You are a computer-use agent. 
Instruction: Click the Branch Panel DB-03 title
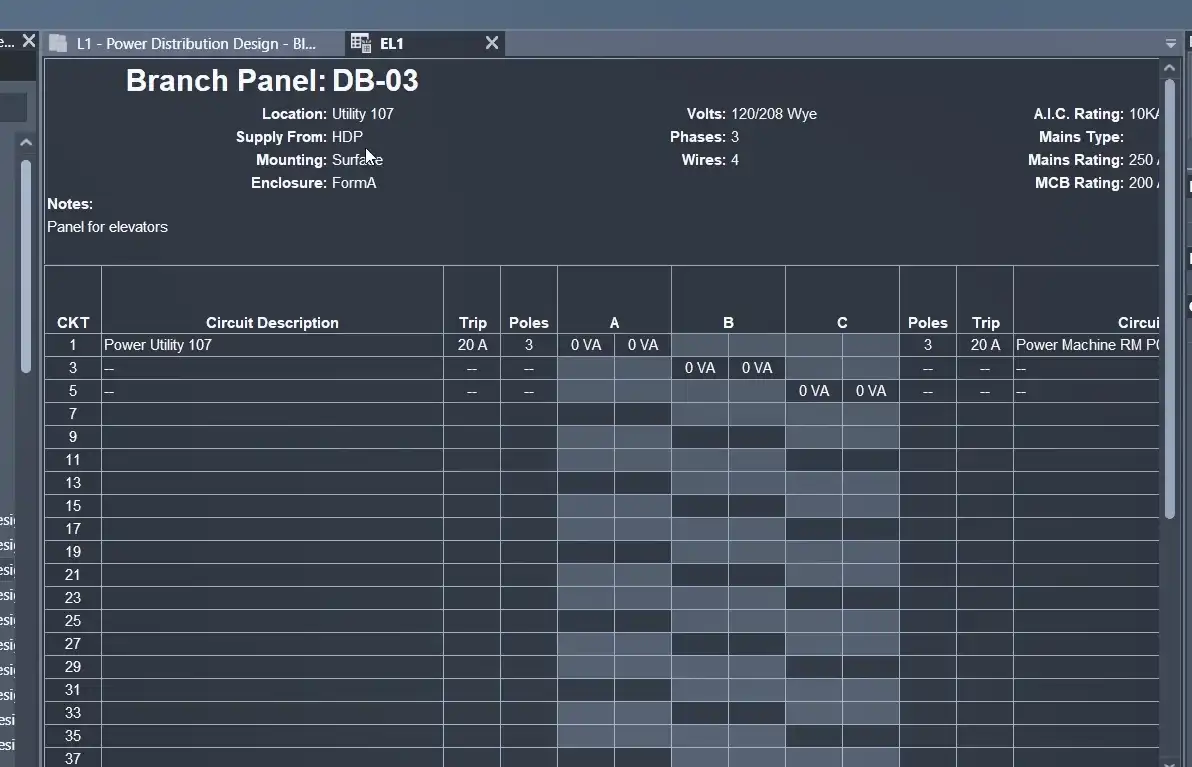click(x=272, y=81)
